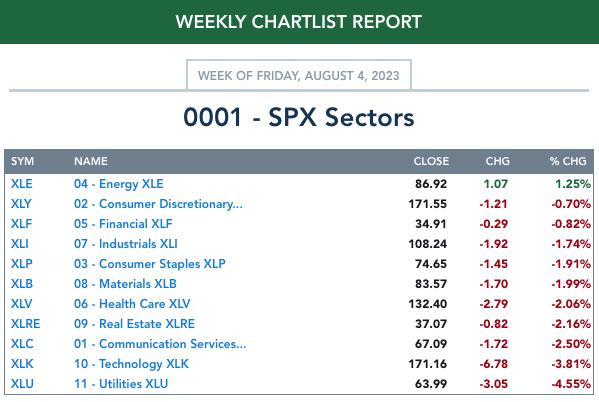The width and height of the screenshot is (599, 402).
Task: Click the XLI symbol link
Action: [19, 244]
